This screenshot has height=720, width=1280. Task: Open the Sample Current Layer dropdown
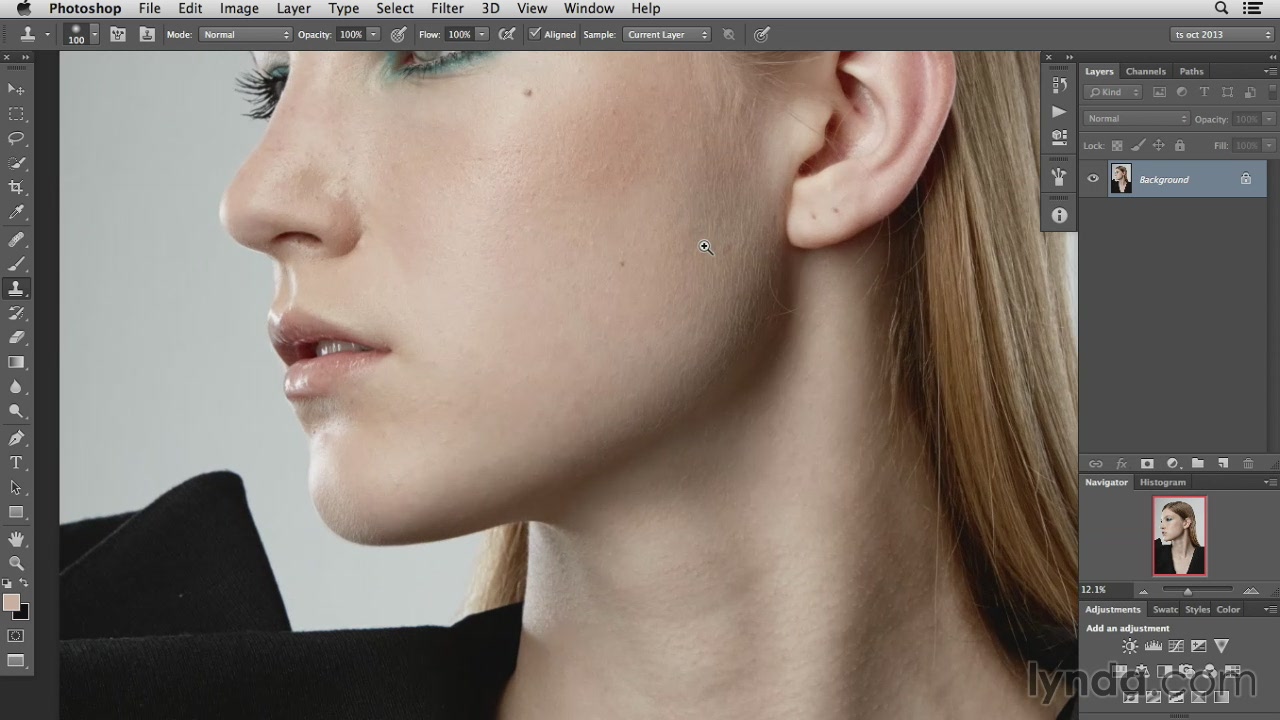pos(667,34)
